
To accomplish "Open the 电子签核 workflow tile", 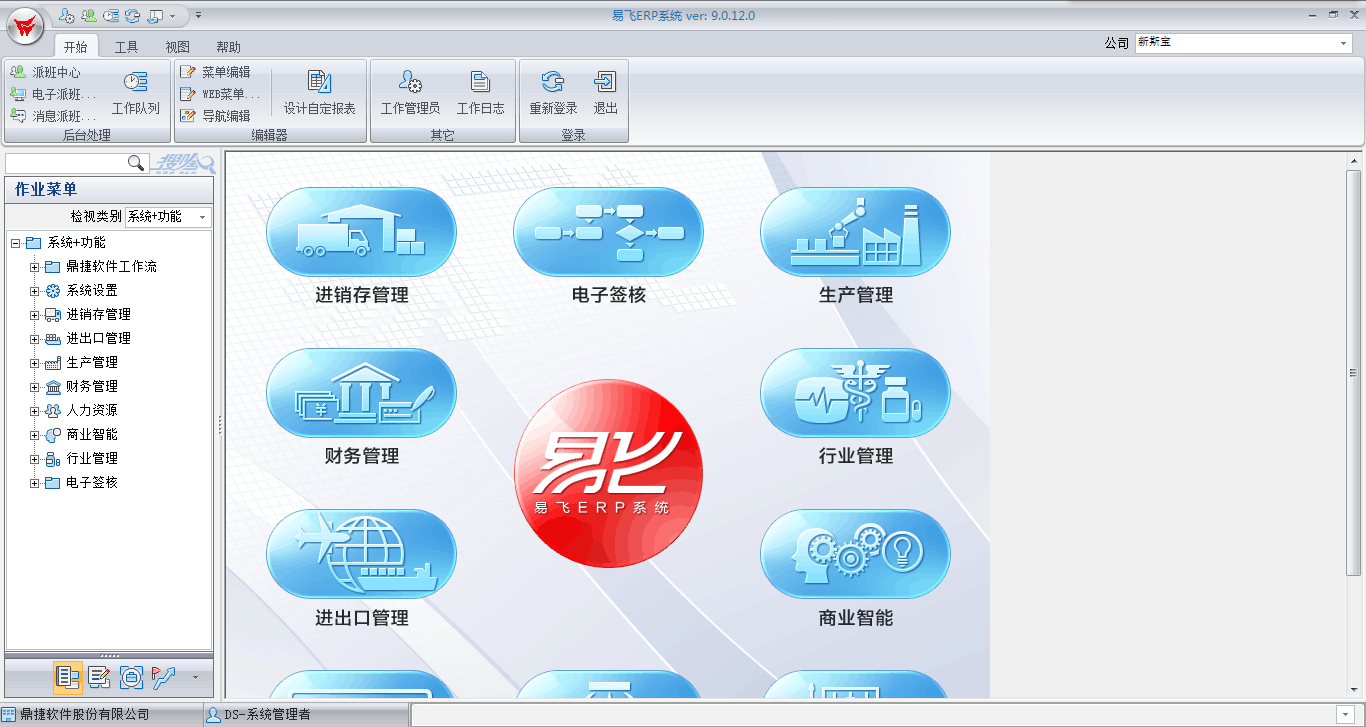I will pyautogui.click(x=608, y=233).
